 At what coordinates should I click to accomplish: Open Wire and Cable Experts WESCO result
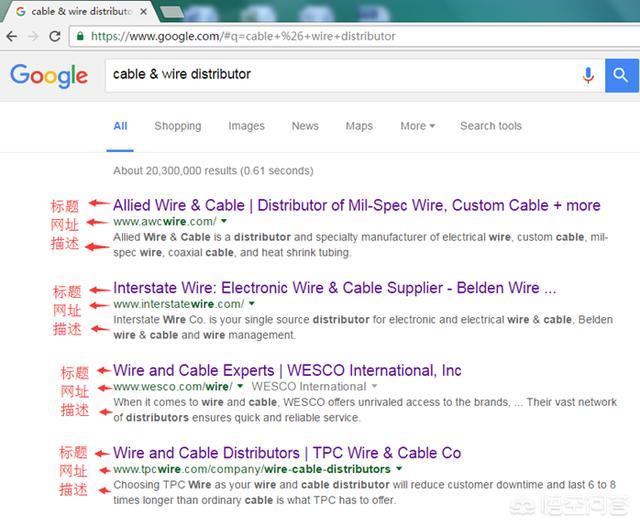[x=287, y=371]
